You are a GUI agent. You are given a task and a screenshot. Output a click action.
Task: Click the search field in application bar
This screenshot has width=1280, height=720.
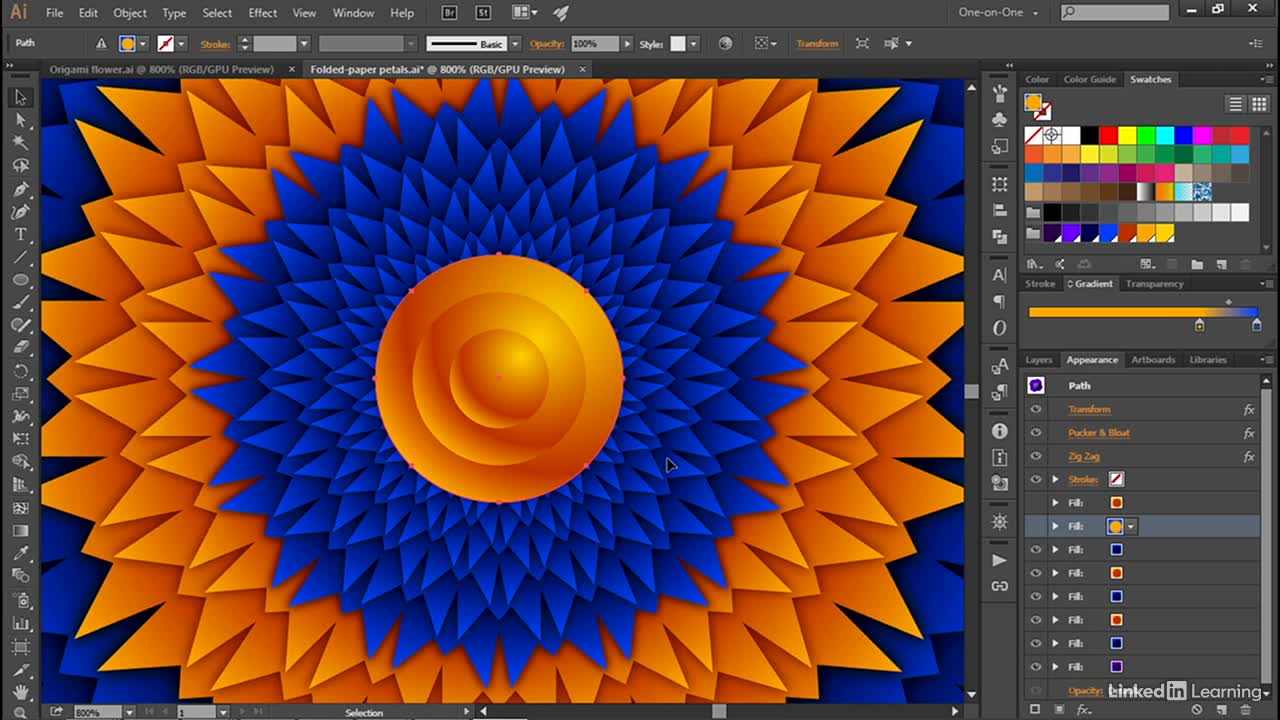(x=1114, y=13)
